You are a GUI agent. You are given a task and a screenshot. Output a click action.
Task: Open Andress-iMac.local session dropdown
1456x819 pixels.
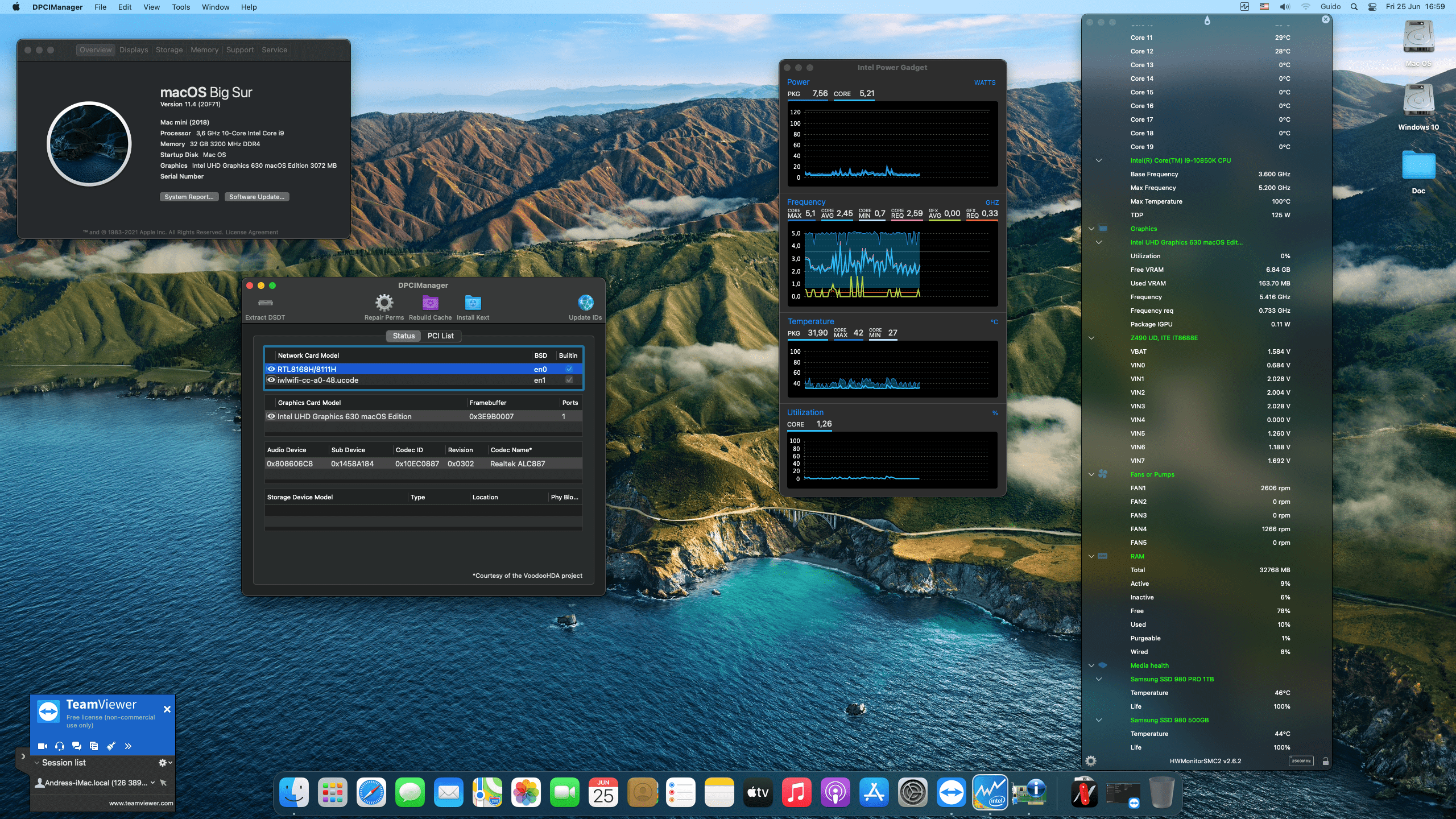[152, 783]
